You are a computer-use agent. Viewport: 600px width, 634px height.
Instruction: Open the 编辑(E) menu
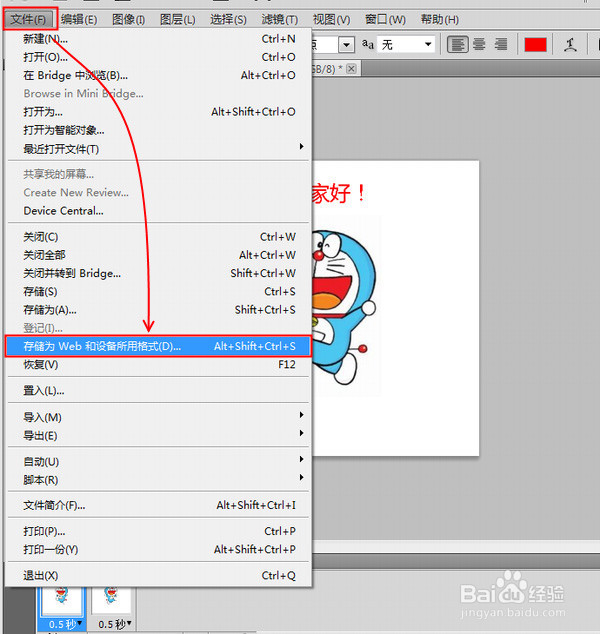coord(79,19)
